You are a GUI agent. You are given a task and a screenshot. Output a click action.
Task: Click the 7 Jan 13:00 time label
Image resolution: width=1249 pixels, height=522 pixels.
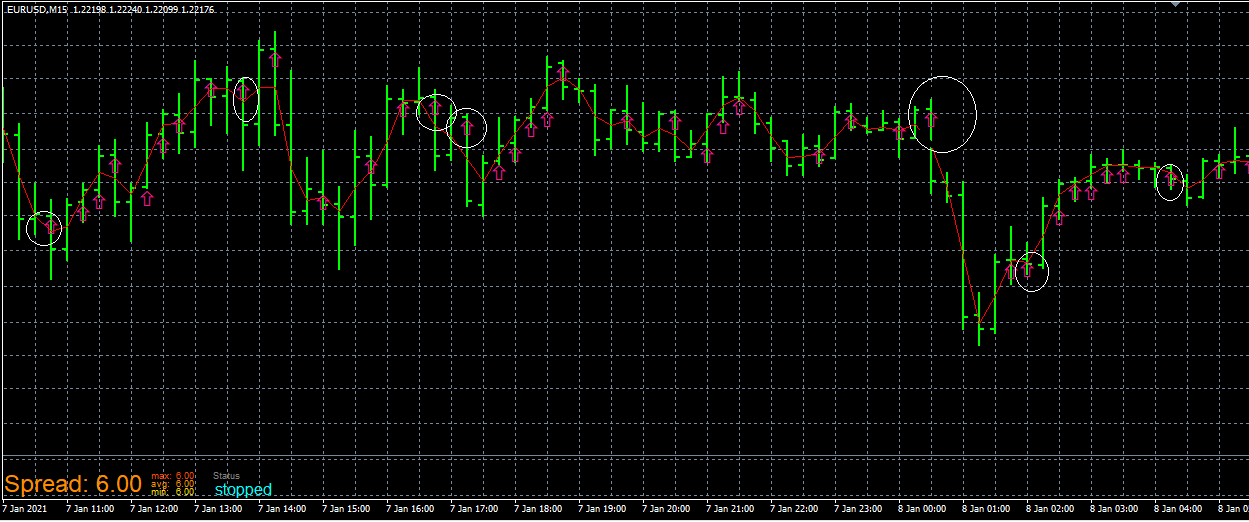coord(218,509)
